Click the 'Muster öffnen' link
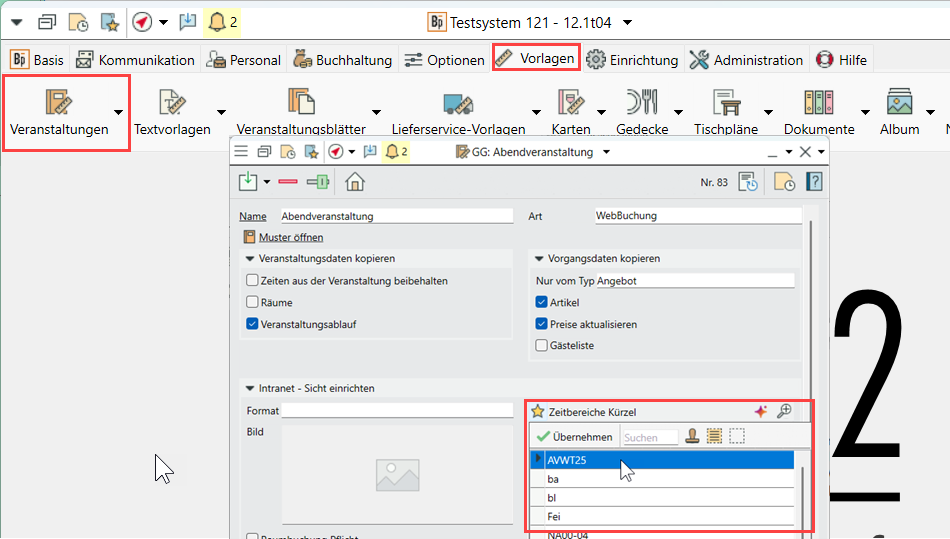The height and width of the screenshot is (539, 950). [x=290, y=237]
